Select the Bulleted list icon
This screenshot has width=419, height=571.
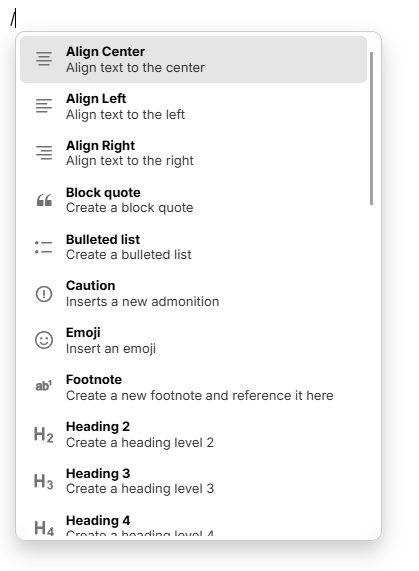(x=44, y=247)
